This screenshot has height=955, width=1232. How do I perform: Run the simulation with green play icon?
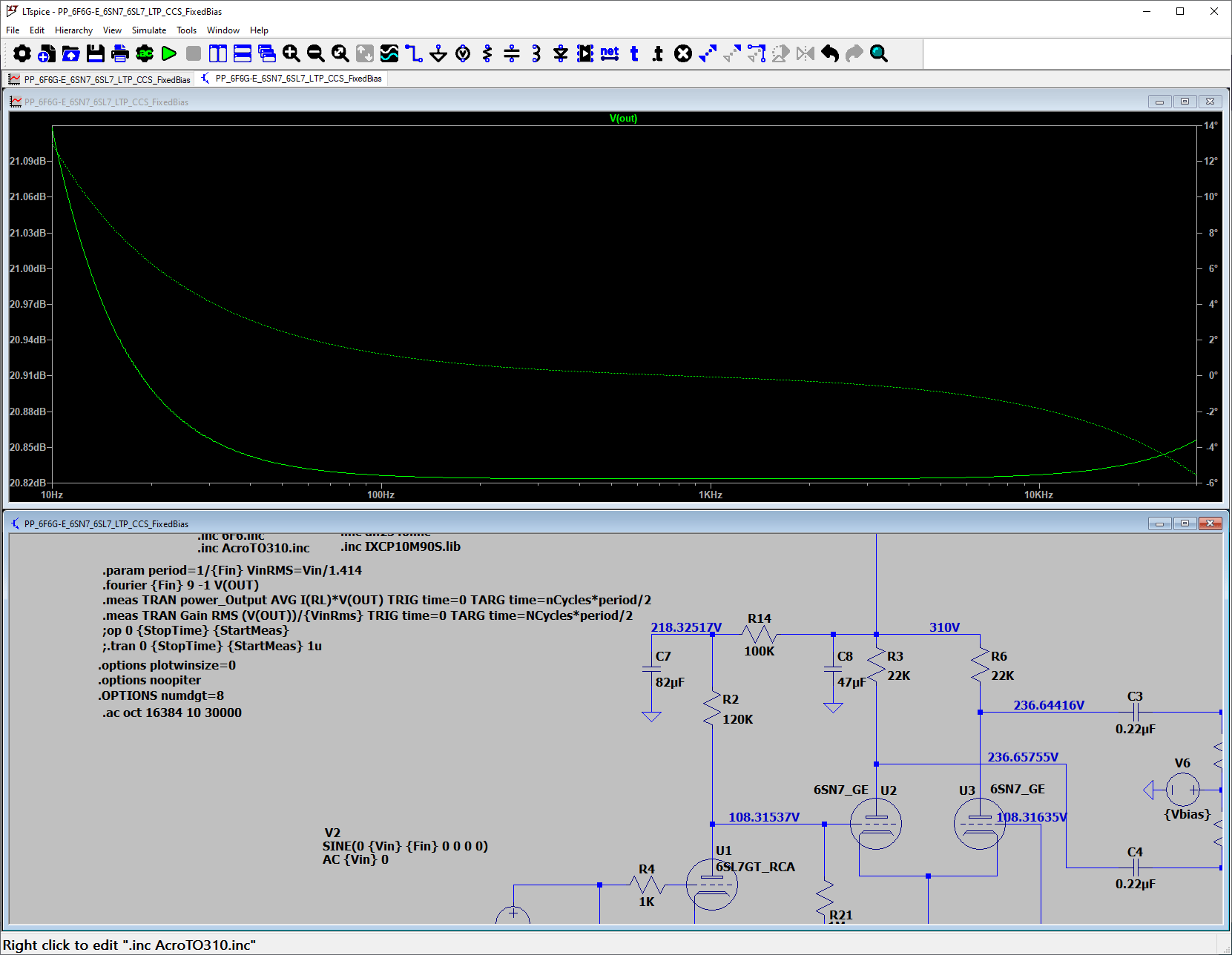click(169, 53)
